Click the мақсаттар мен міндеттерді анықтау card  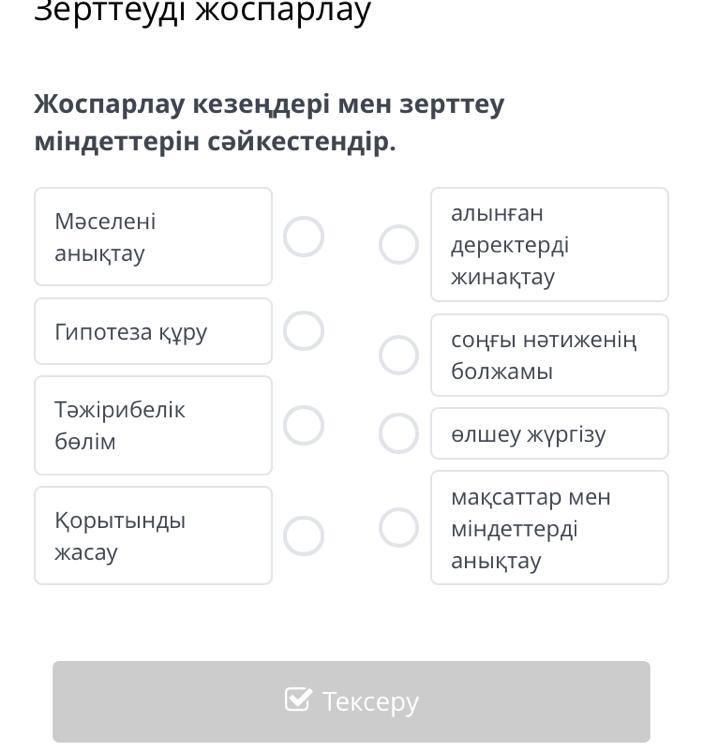tap(549, 527)
